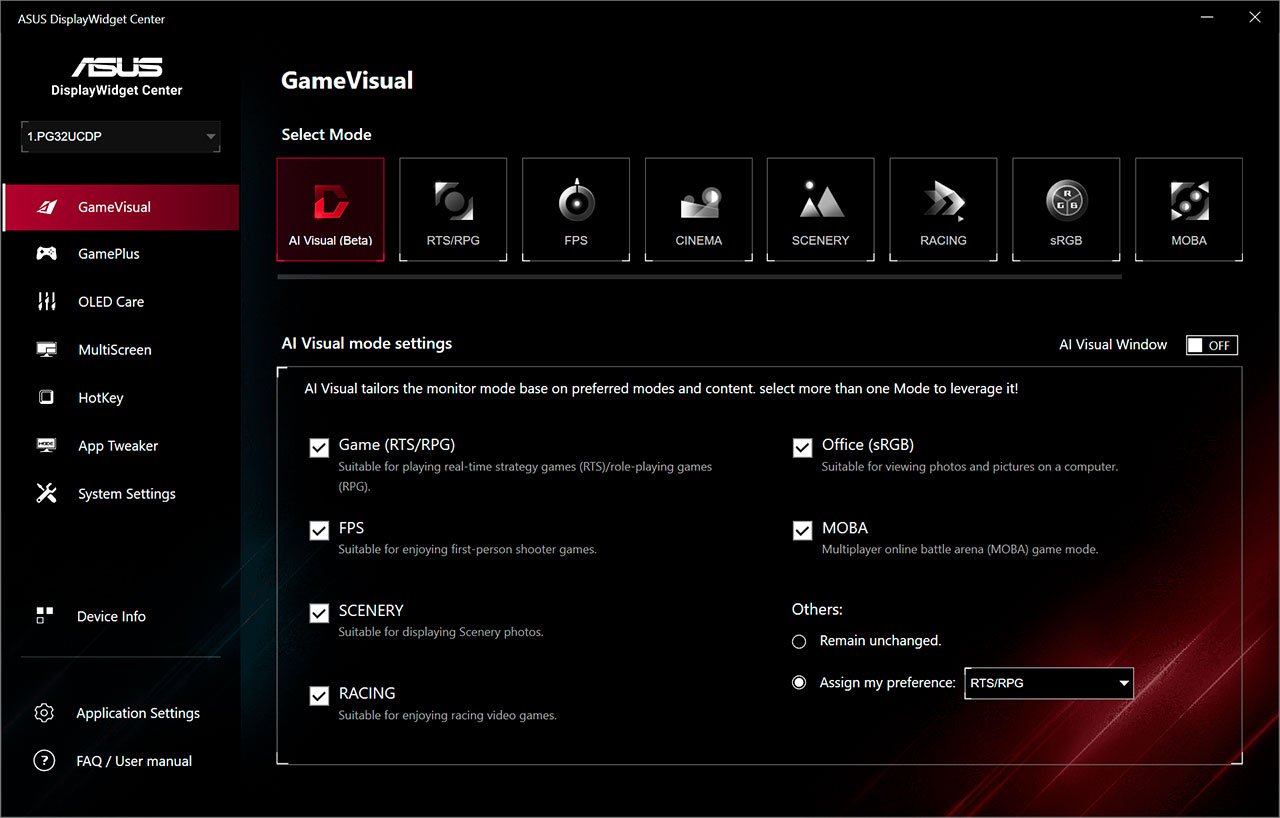The image size is (1280, 818).
Task: Click the 'Suitable for enjoying racing video games.' text
Action: pyautogui.click(x=447, y=715)
